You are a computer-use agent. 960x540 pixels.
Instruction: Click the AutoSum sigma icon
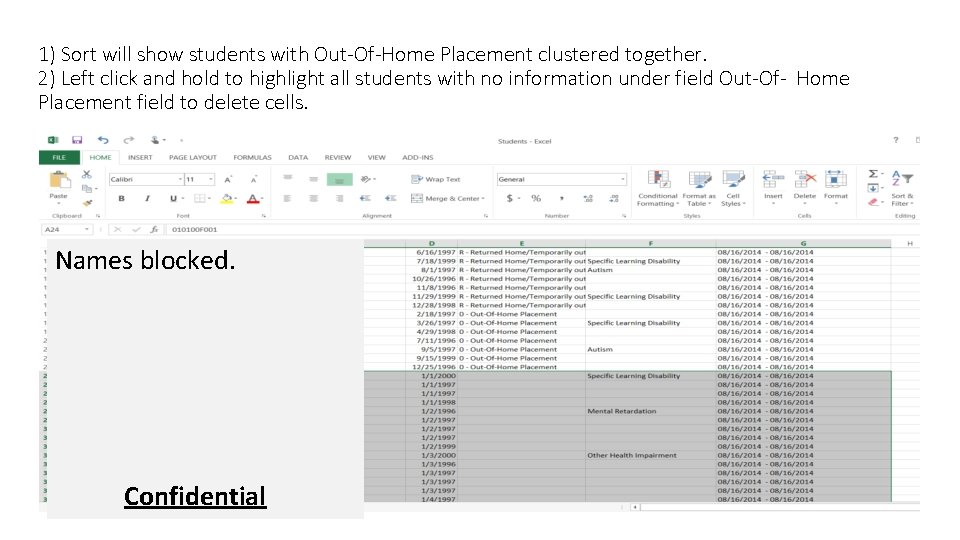pos(874,174)
